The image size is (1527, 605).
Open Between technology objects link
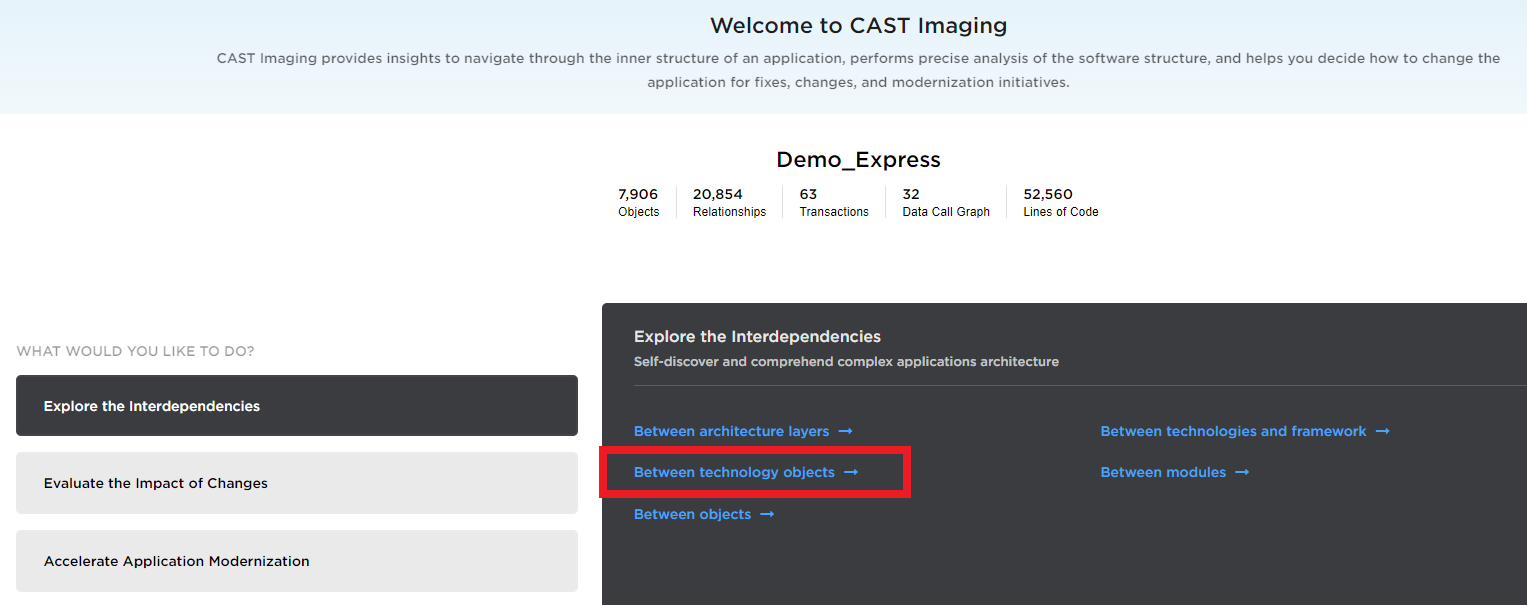pyautogui.click(x=746, y=472)
